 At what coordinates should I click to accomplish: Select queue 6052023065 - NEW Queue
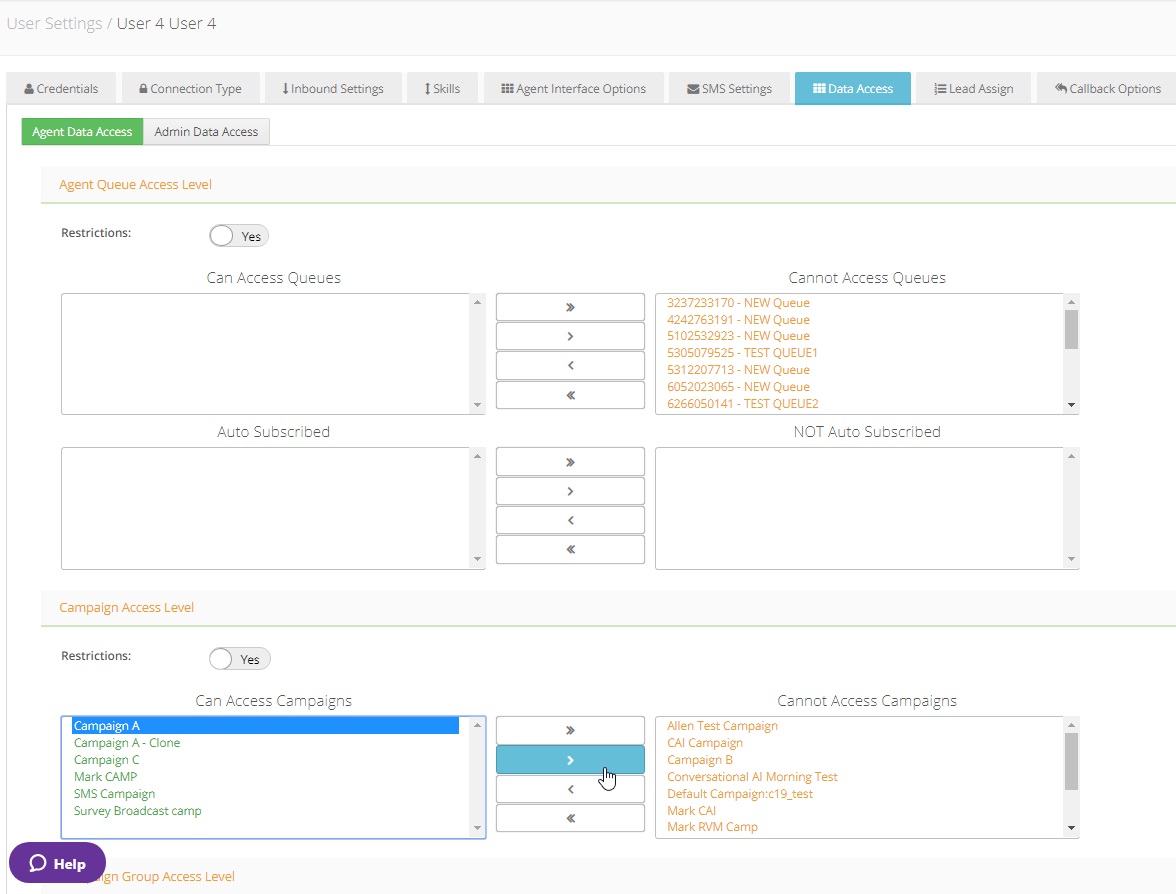(x=738, y=387)
